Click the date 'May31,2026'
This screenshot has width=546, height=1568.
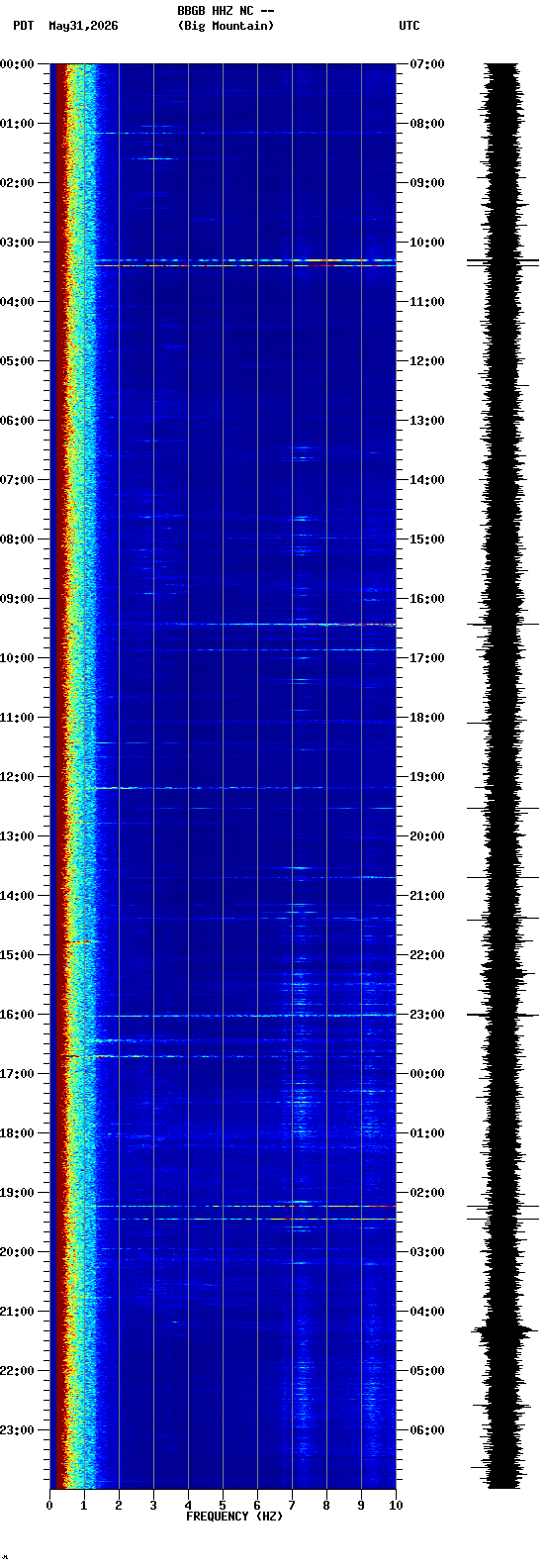point(83,26)
